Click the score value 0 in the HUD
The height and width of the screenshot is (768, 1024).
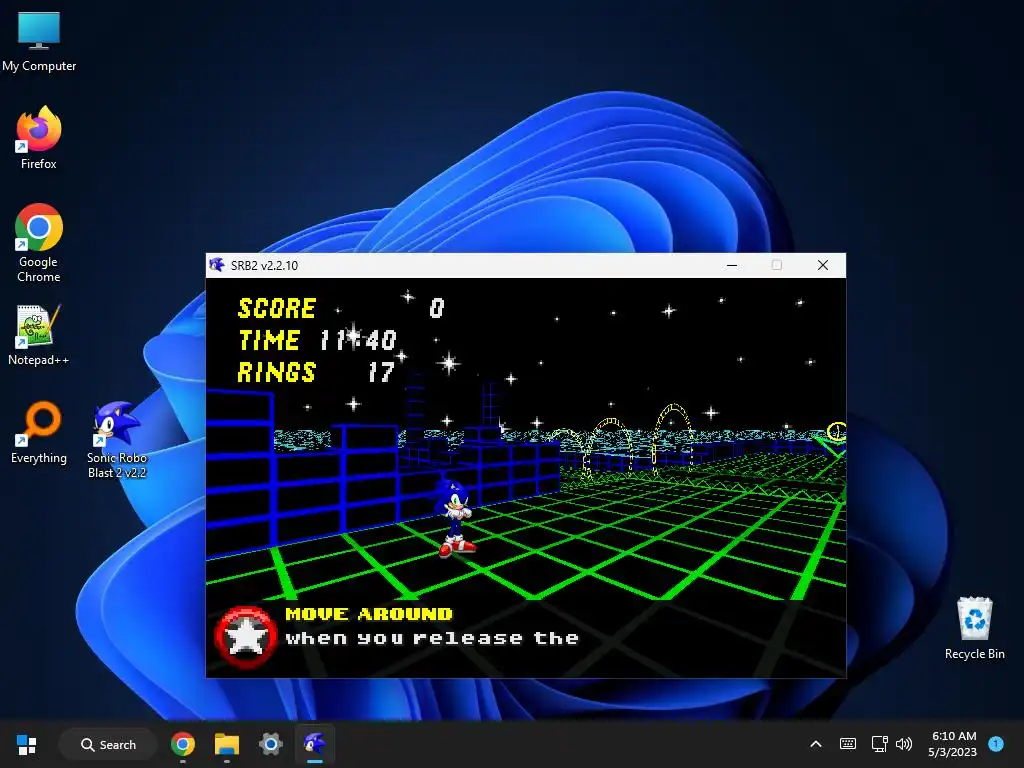click(437, 308)
